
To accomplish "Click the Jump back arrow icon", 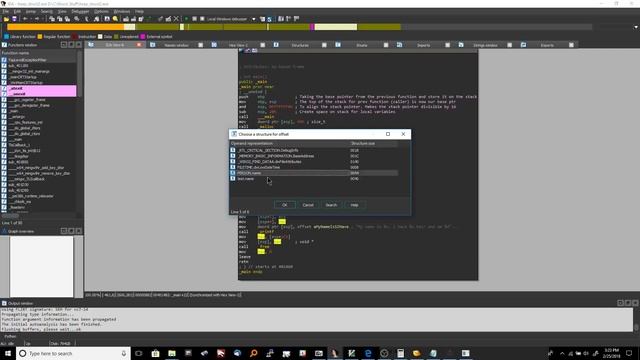I will [x=25, y=19].
